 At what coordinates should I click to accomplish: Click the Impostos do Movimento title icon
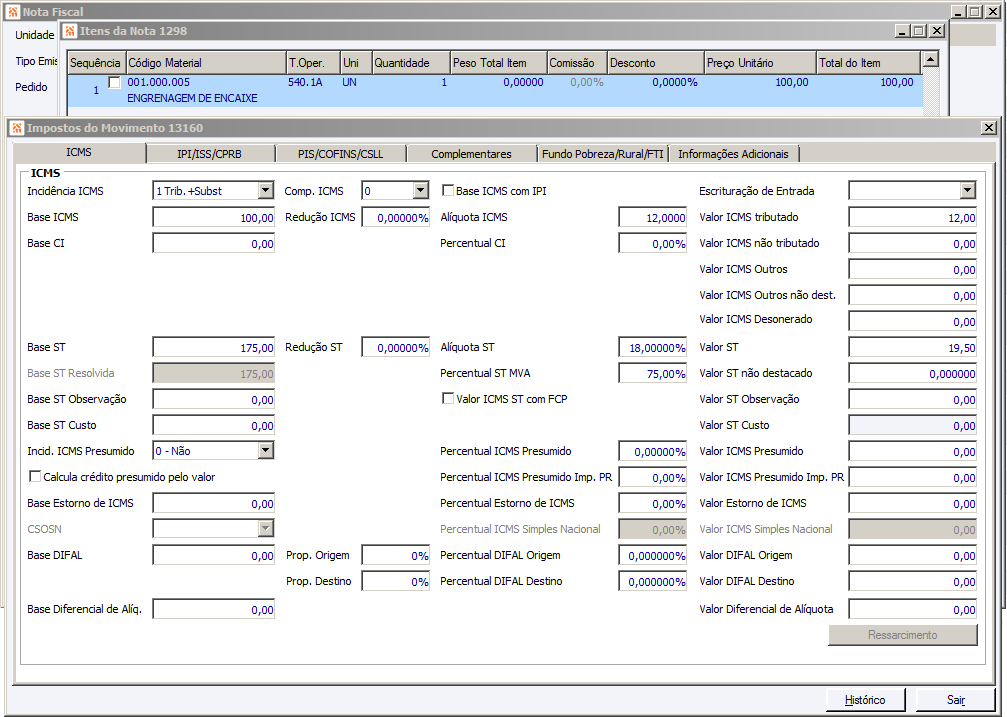17,128
